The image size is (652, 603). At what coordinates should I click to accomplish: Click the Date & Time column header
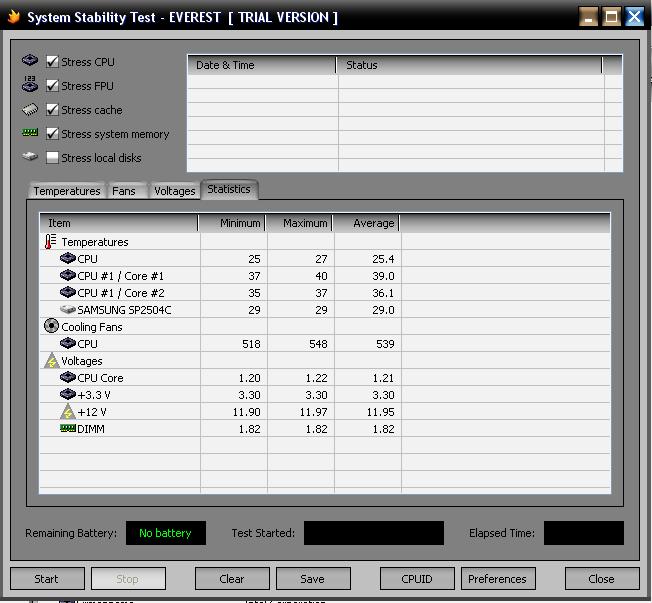click(262, 65)
